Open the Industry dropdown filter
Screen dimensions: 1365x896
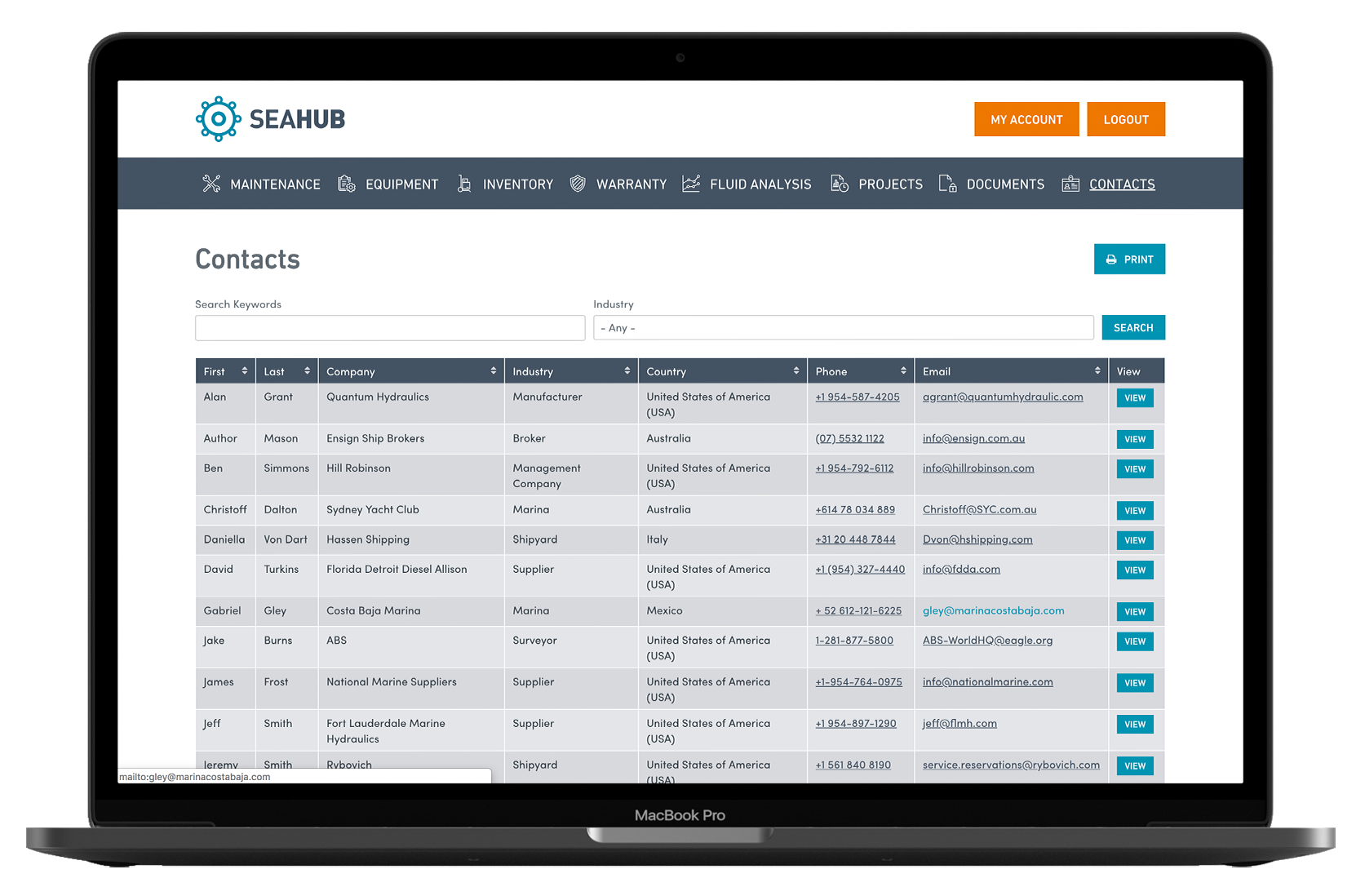[x=843, y=327]
